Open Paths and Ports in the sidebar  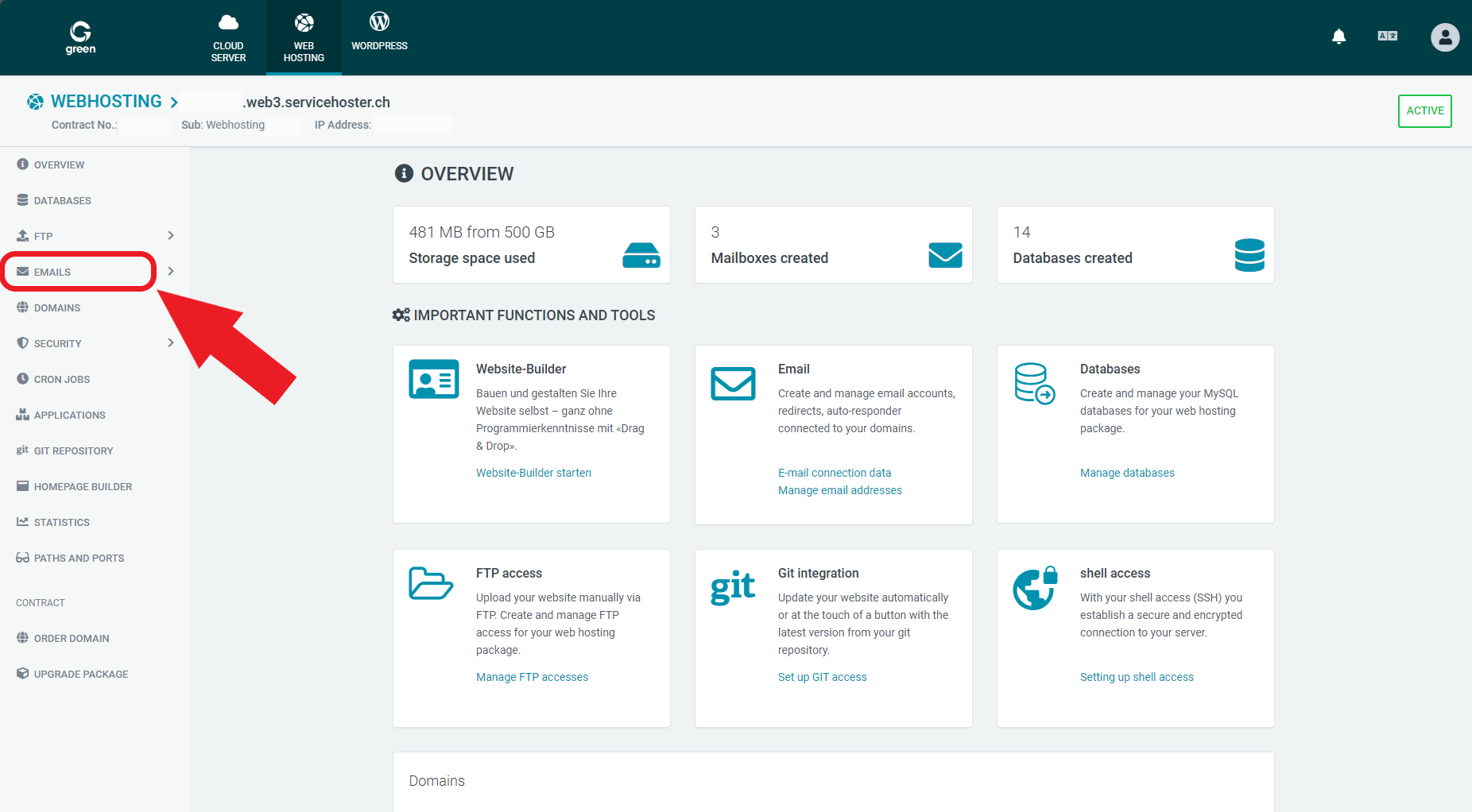coord(79,558)
